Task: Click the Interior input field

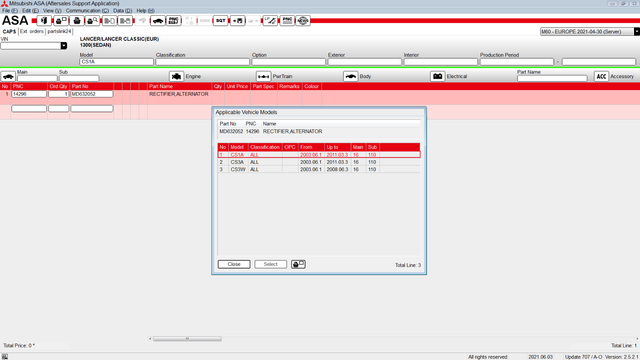Action: click(x=441, y=62)
